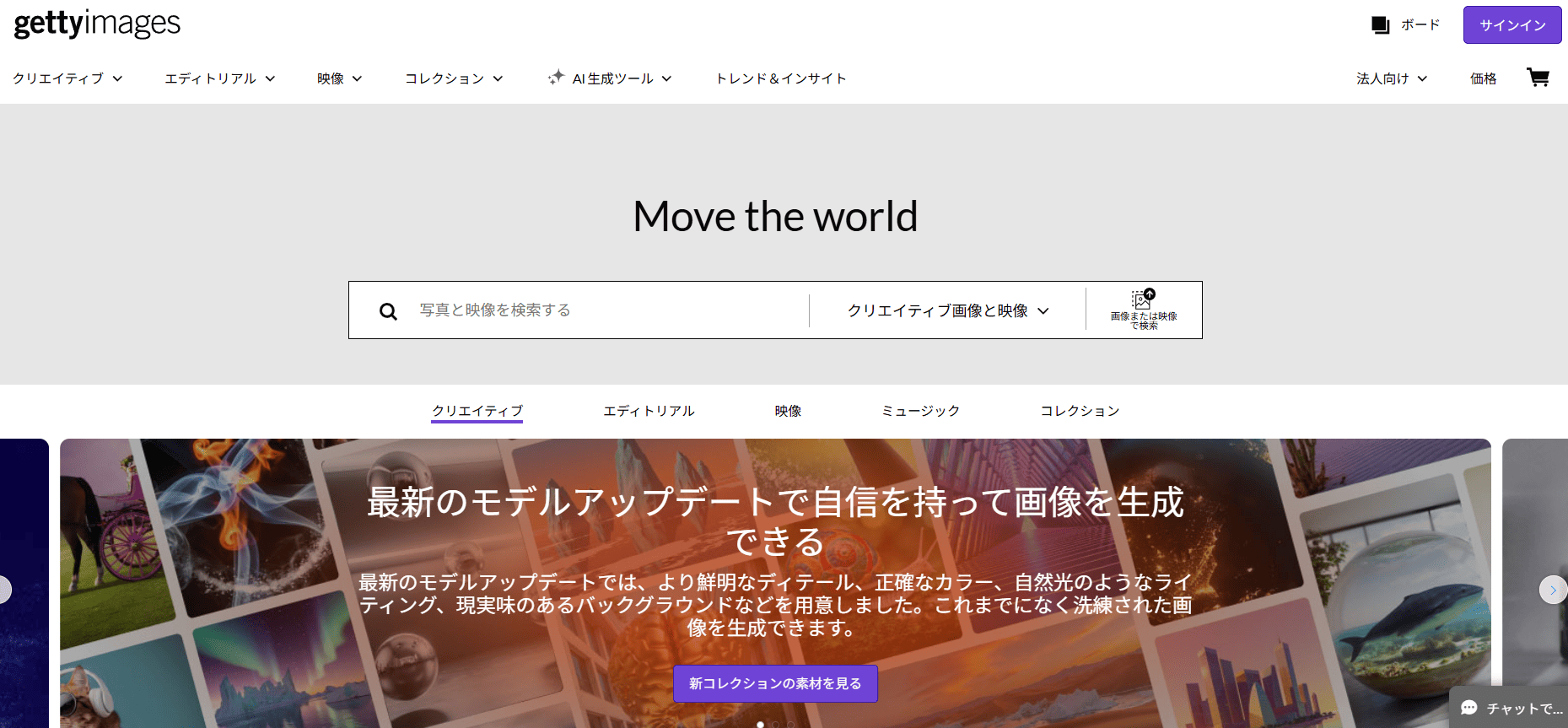Go to next carousel slide arrow
The height and width of the screenshot is (728, 1568).
(x=1553, y=590)
